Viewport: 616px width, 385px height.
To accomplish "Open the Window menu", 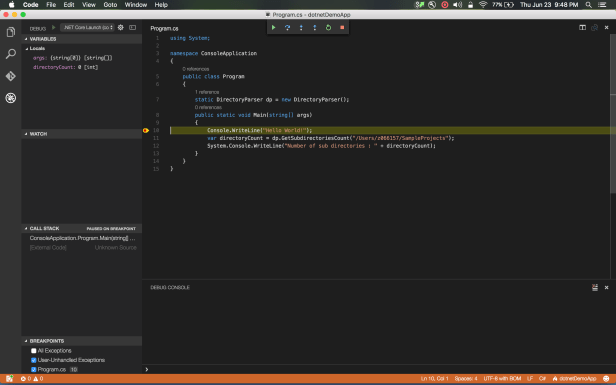I will pyautogui.click(x=136, y=5).
